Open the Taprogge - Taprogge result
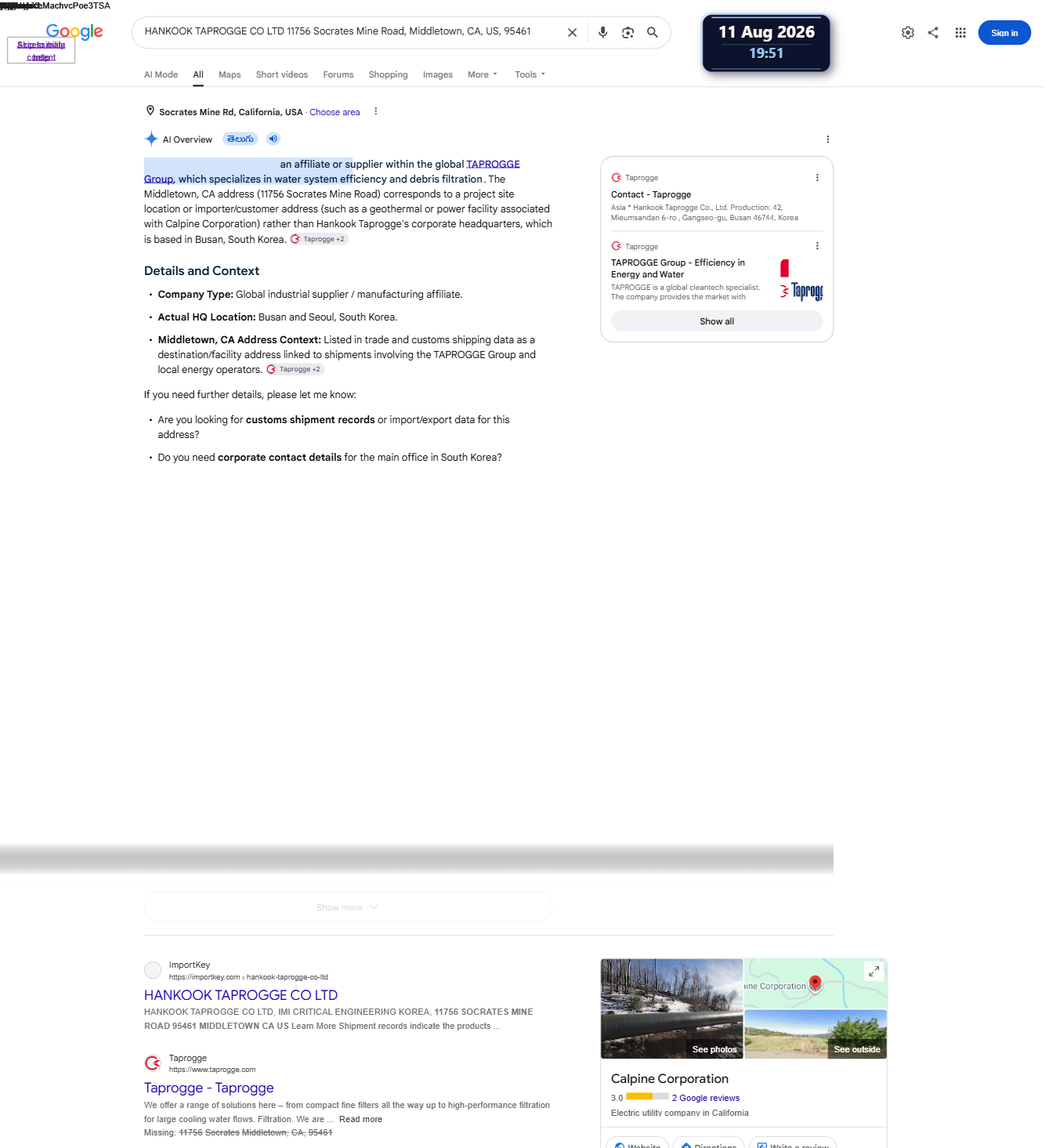 [x=209, y=1088]
